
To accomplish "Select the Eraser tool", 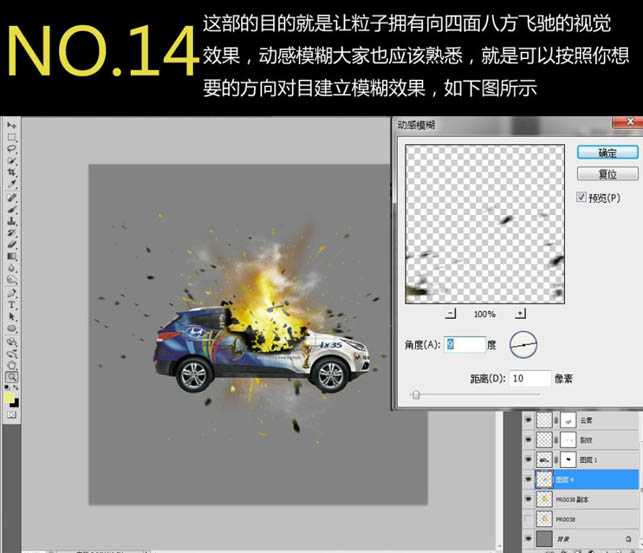I will tap(11, 245).
